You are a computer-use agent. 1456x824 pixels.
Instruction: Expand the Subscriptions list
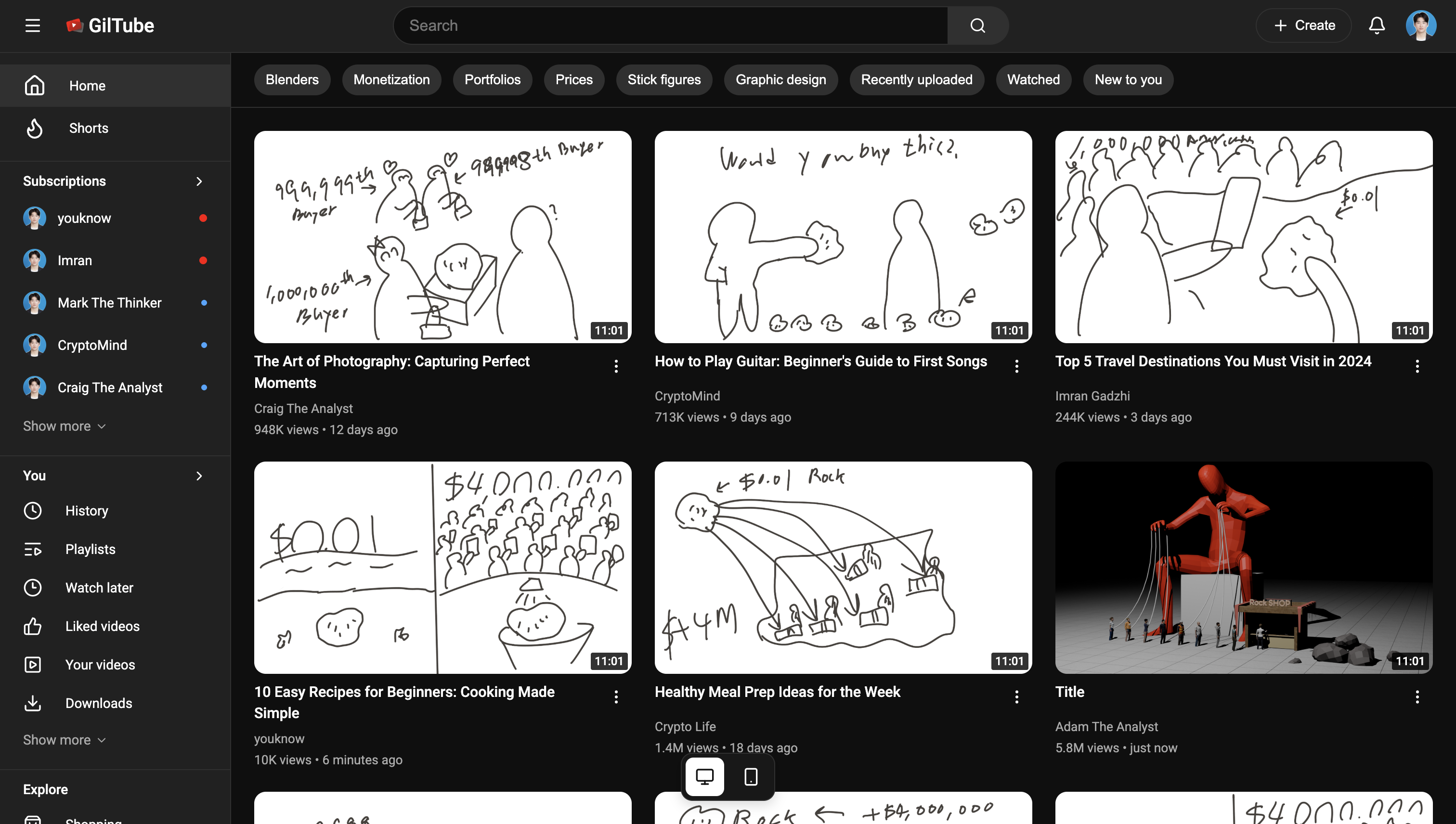199,180
